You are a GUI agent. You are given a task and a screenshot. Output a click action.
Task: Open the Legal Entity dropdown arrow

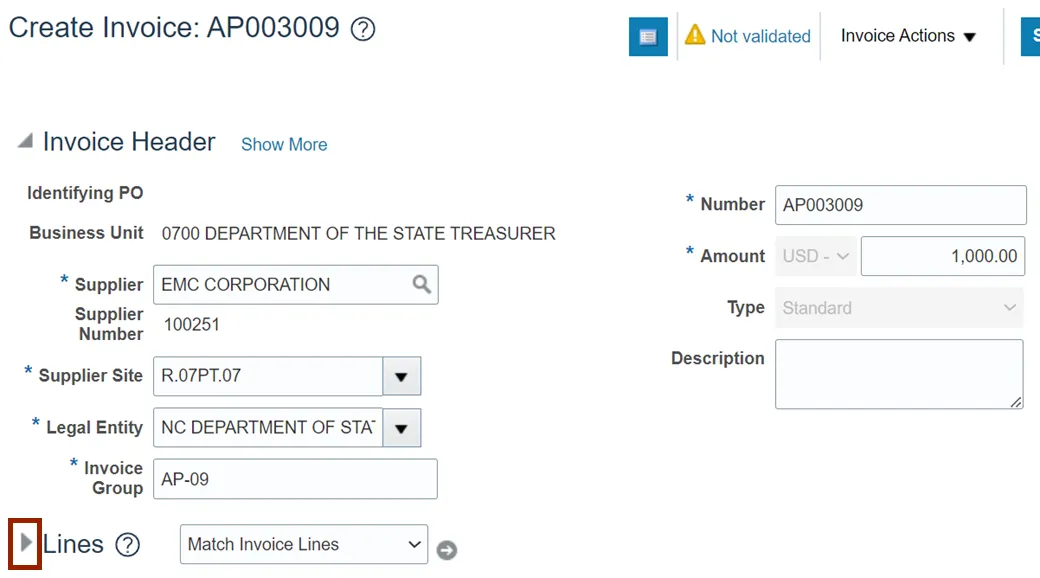click(401, 428)
